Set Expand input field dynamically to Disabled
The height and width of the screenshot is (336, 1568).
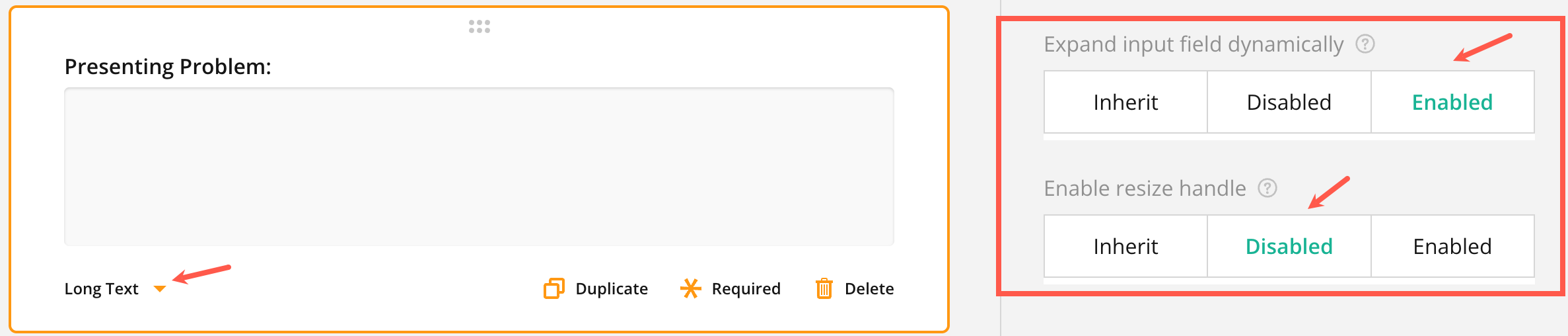(x=1289, y=103)
